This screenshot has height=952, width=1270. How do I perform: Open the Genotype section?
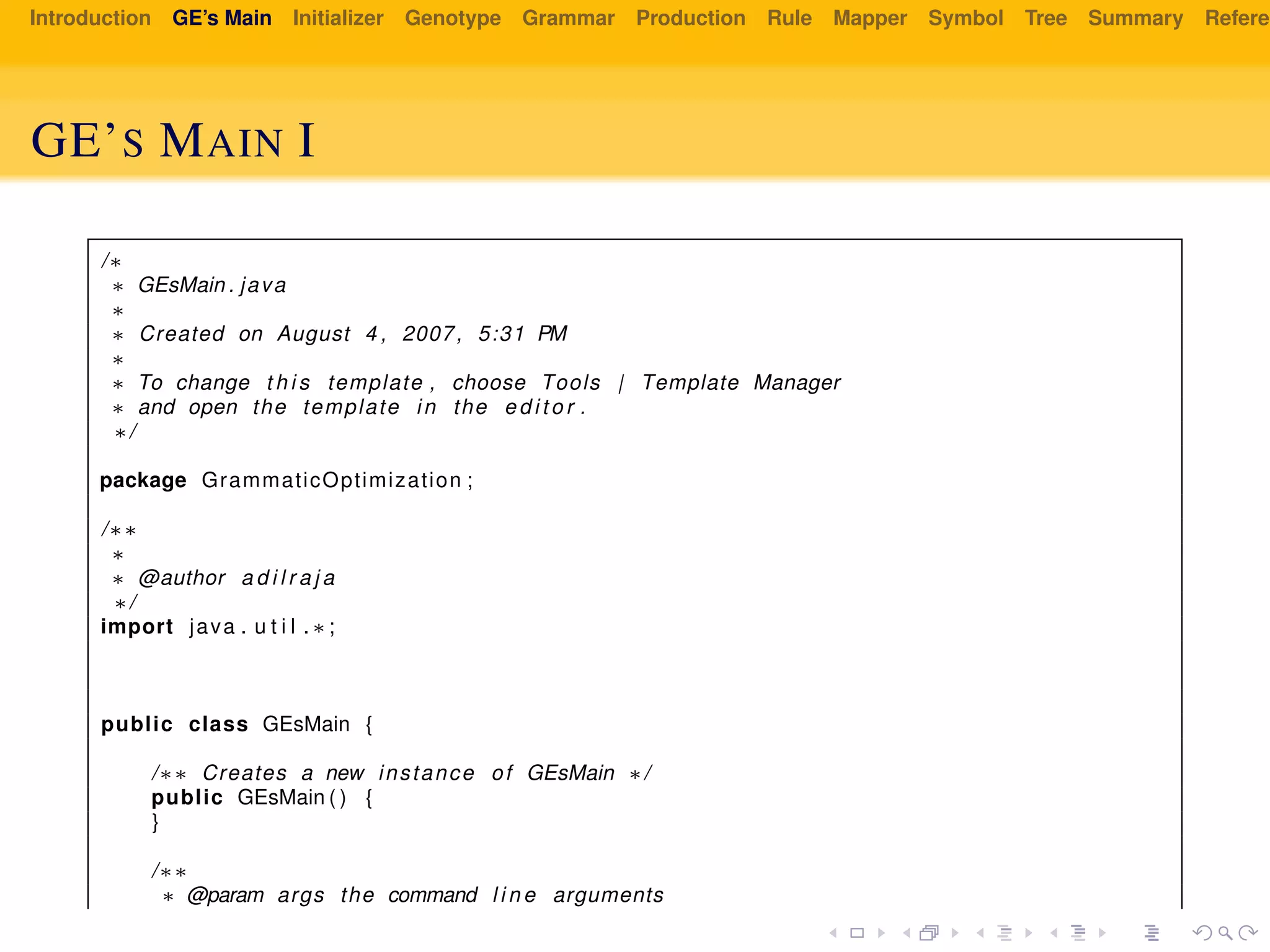[453, 18]
